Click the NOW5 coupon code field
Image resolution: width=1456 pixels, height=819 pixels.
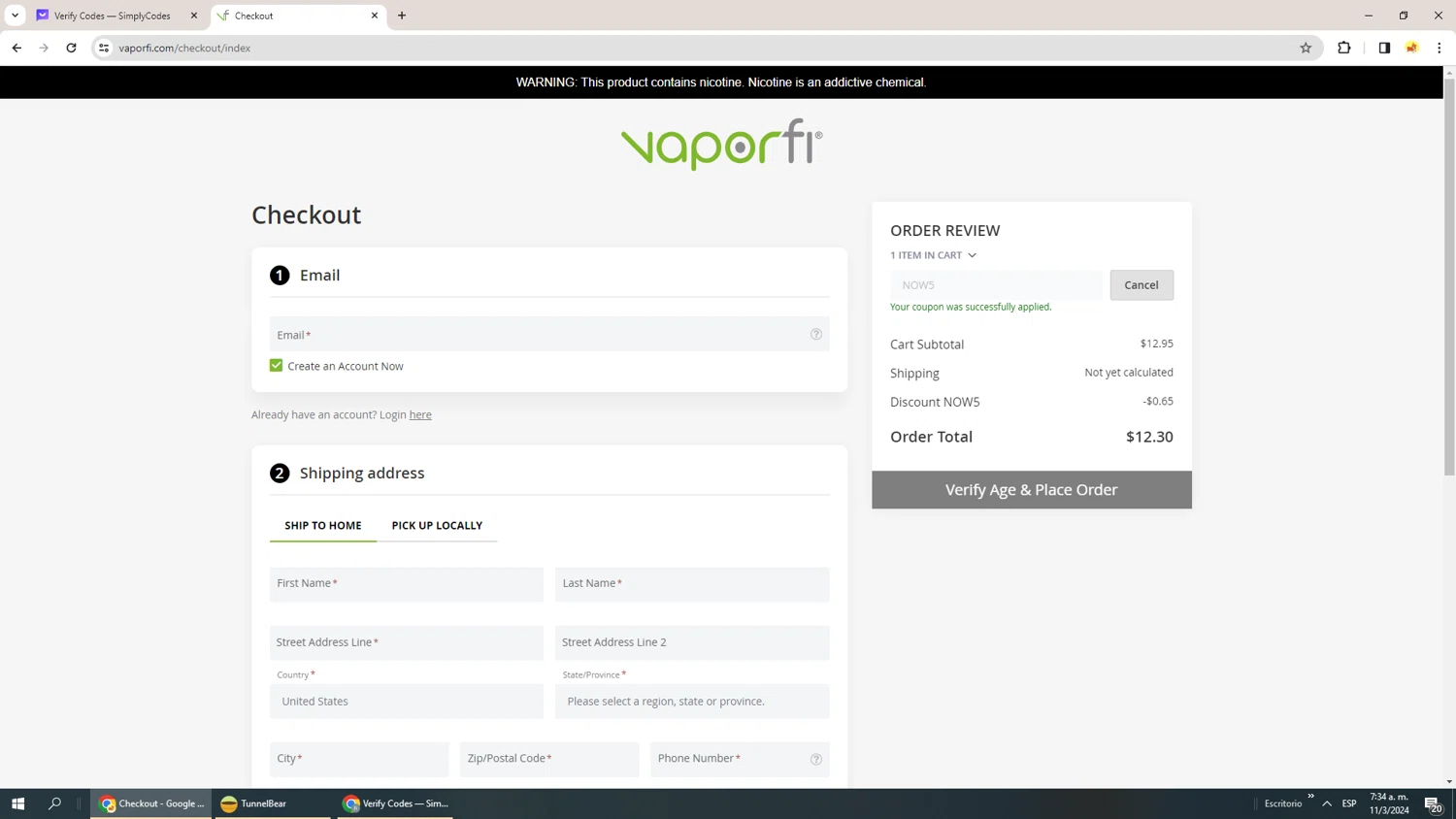996,284
